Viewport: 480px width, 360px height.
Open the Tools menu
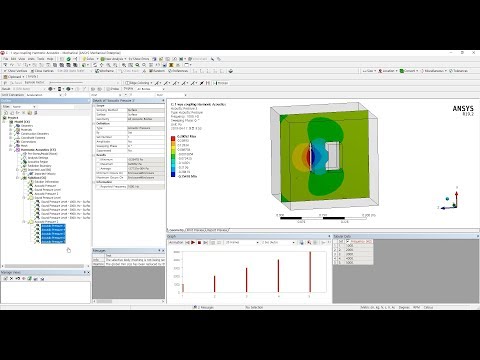point(40,59)
